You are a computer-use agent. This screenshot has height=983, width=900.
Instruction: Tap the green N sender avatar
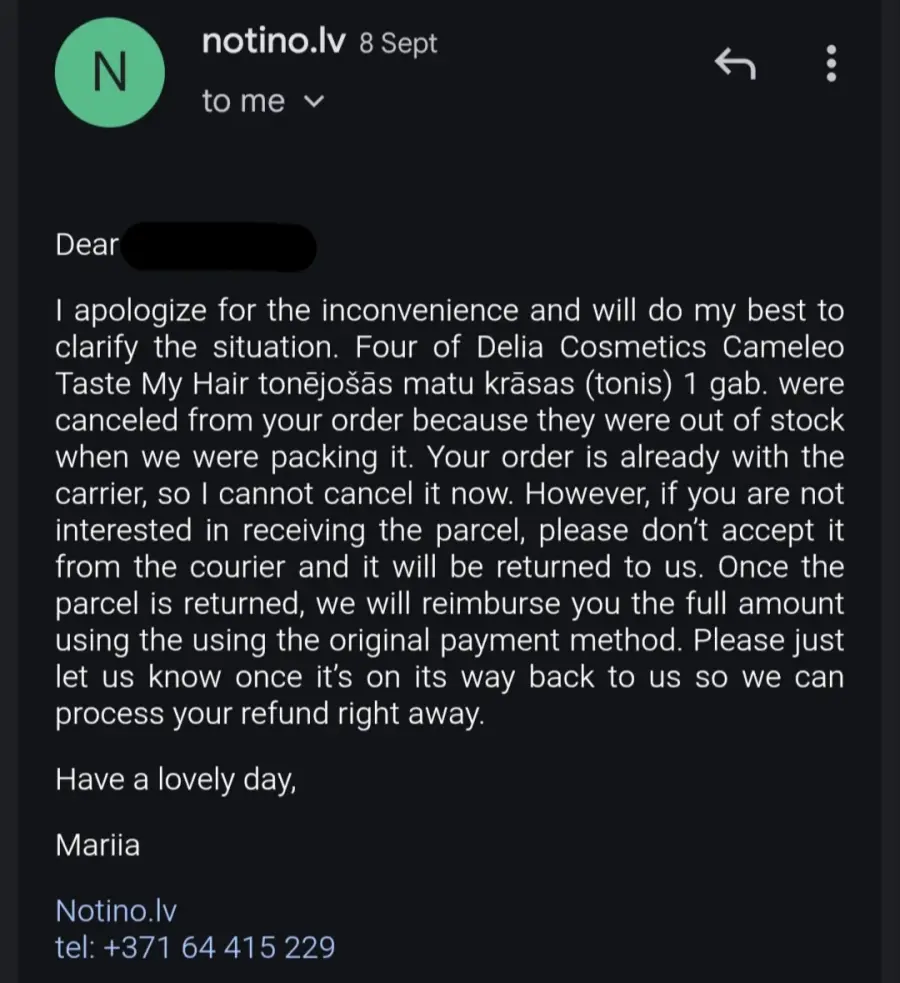110,73
